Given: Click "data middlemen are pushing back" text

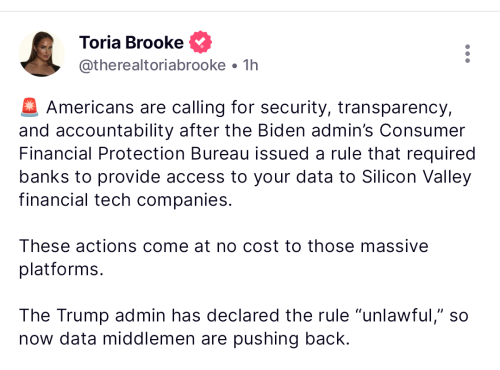Looking at the screenshot, I should tap(204, 339).
